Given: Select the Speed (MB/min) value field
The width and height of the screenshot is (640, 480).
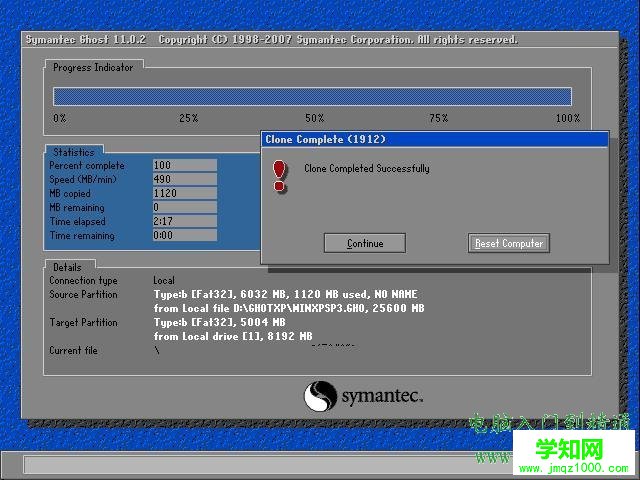Looking at the screenshot, I should click(184, 180).
